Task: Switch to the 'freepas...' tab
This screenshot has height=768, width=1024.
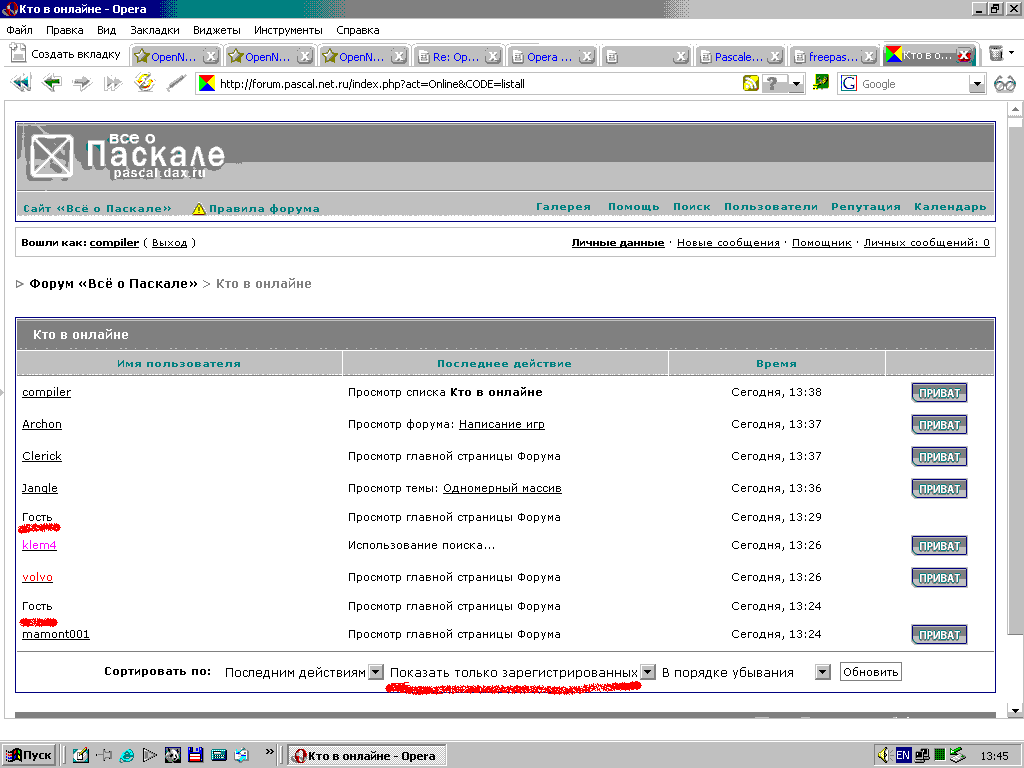Action: (826, 57)
